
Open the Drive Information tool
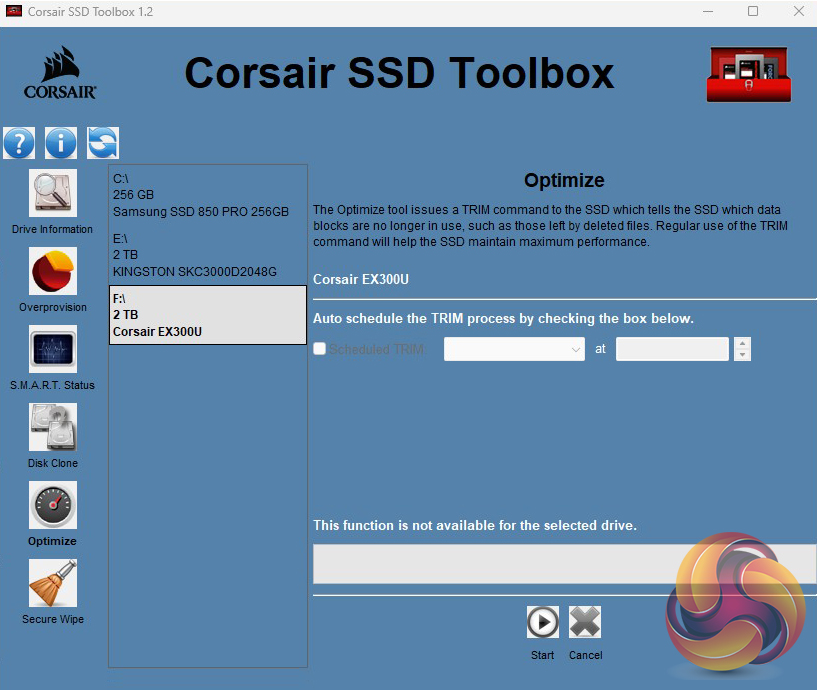[x=52, y=193]
